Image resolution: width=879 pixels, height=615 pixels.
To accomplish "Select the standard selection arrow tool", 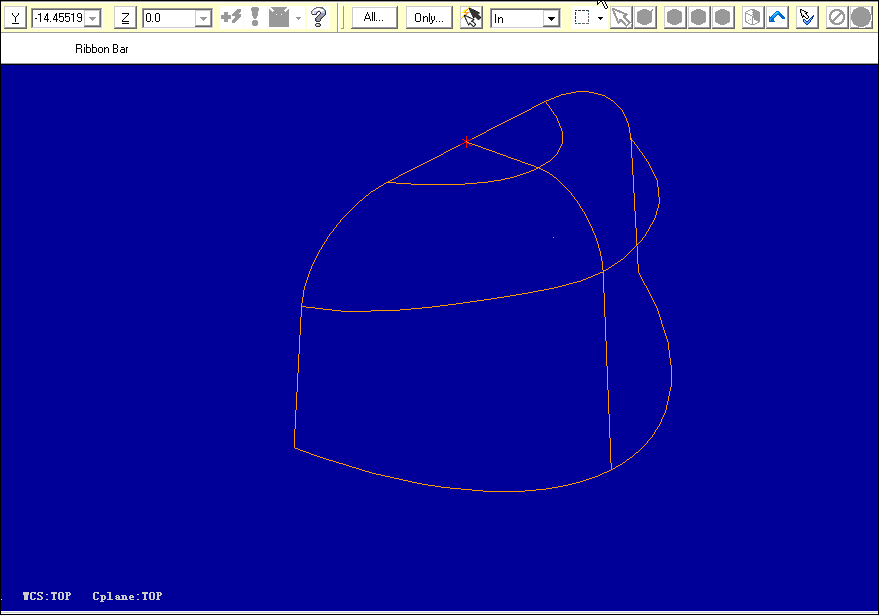I will tap(621, 16).
